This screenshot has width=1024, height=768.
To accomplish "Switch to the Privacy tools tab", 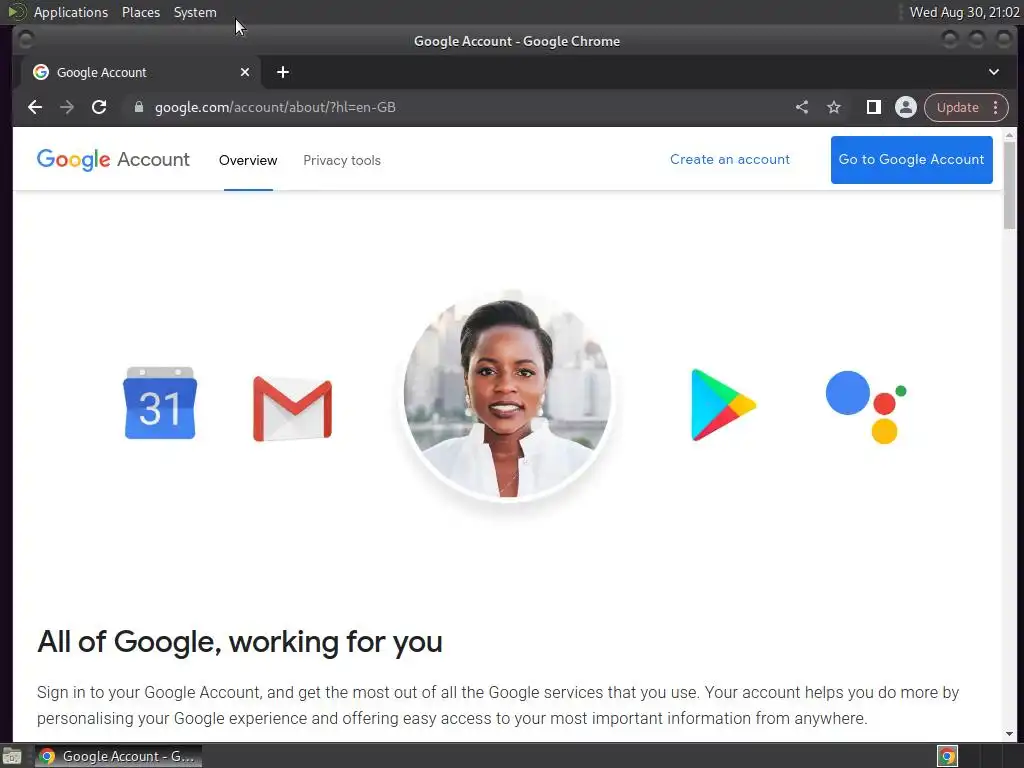I will (x=342, y=160).
